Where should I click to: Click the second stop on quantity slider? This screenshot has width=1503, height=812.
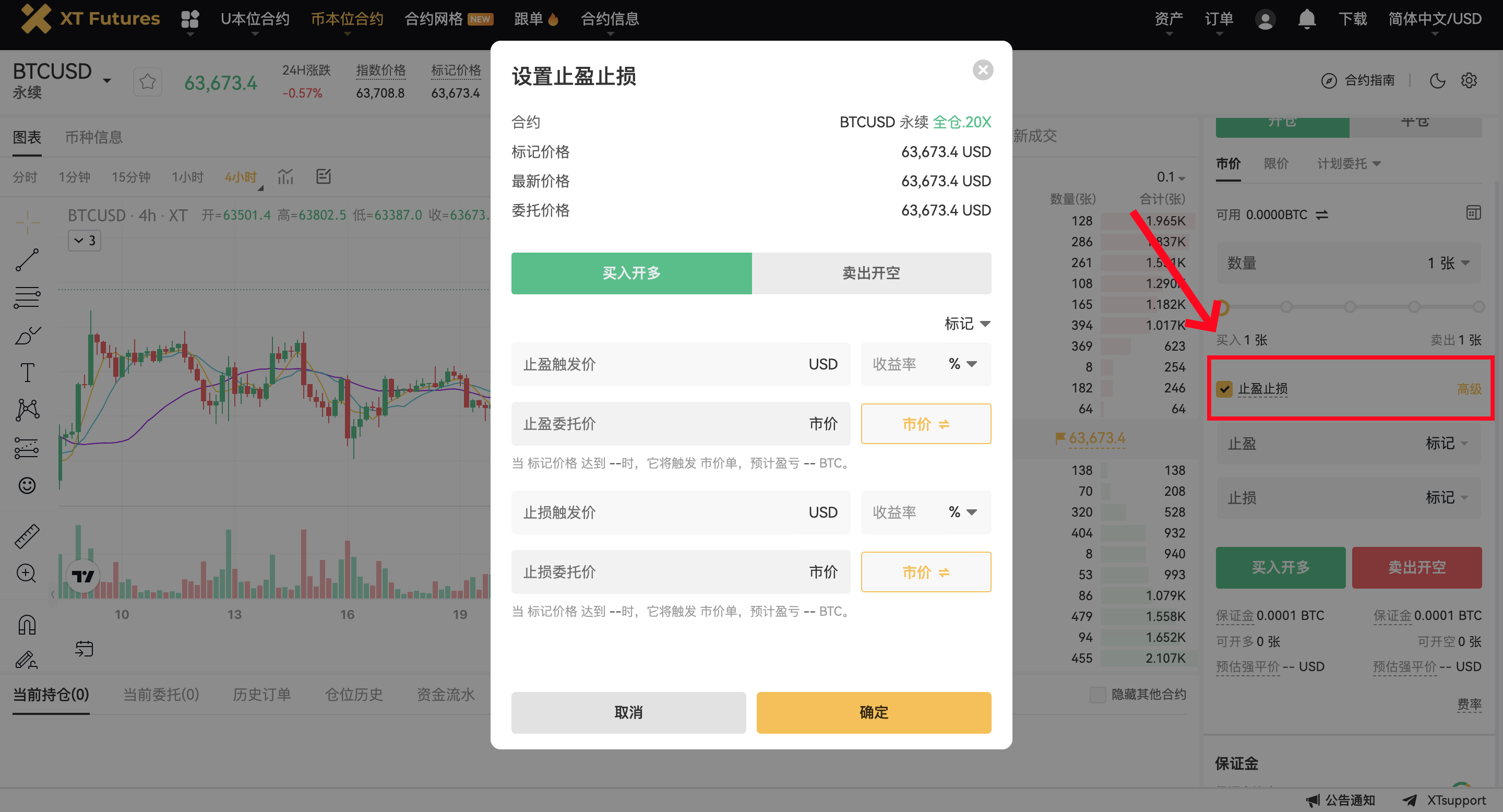1286,307
